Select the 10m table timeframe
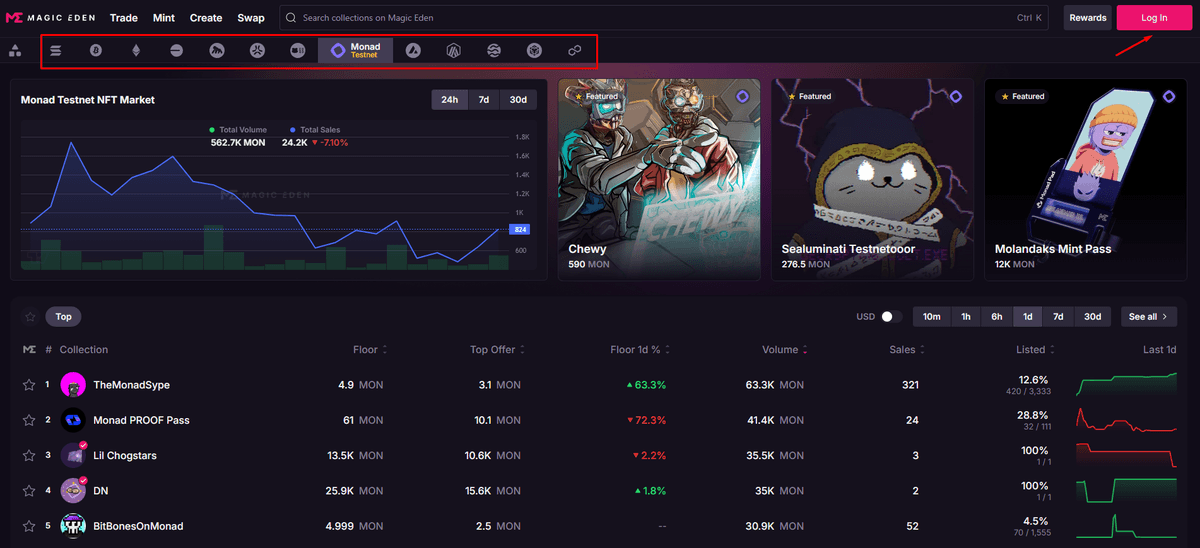This screenshot has width=1200, height=548. tap(931, 317)
